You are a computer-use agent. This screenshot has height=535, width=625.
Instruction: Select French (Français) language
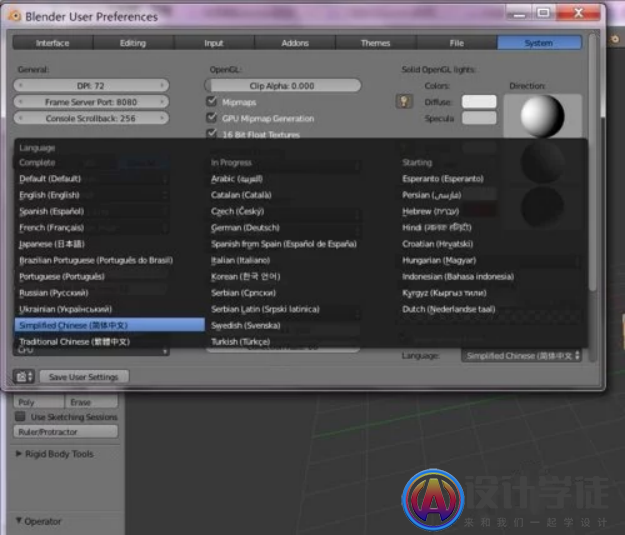110,228
